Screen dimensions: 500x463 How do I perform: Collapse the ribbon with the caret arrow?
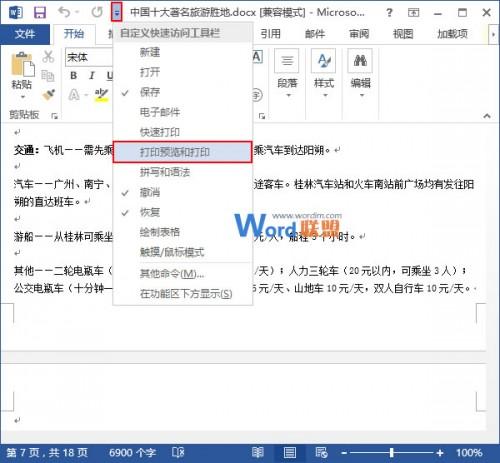pos(487,116)
